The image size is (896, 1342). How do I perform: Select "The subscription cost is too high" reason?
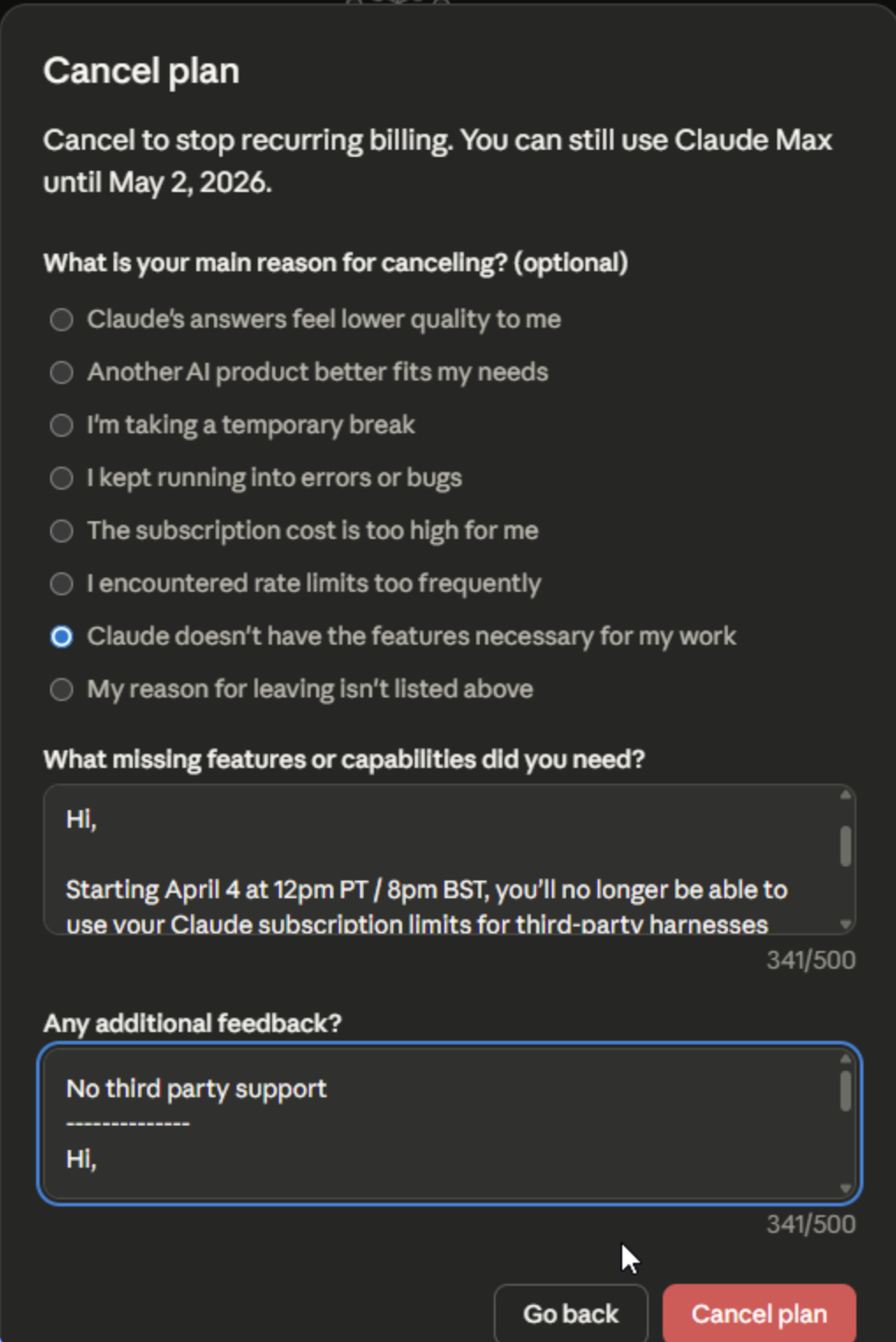click(x=62, y=530)
